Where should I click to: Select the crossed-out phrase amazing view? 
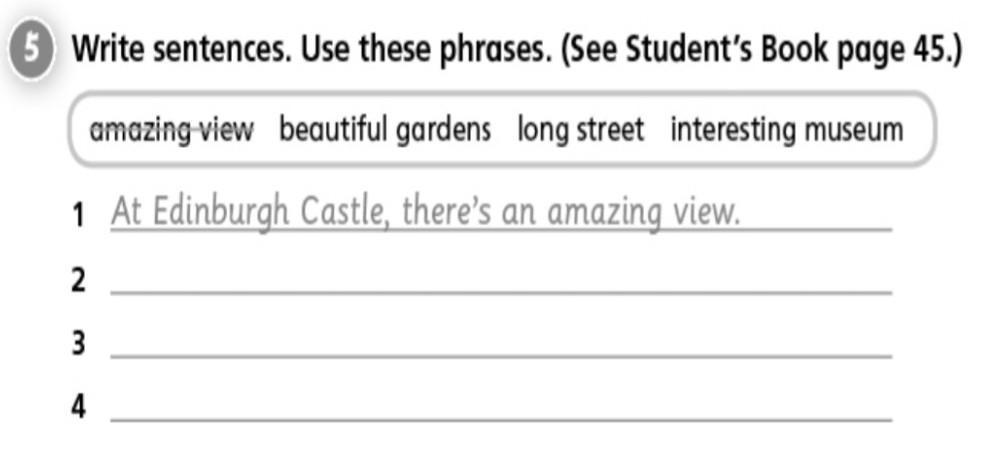(x=172, y=130)
